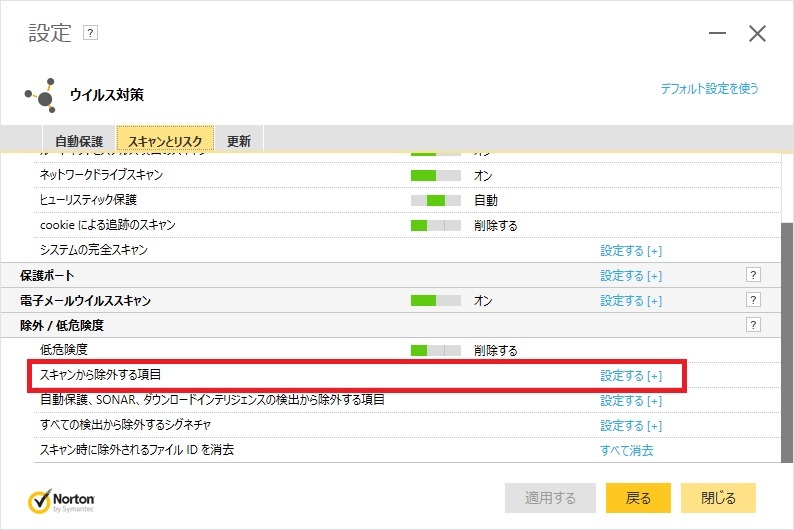Toggle ネットワークドライブスキャン switch
Image resolution: width=794 pixels, height=530 pixels.
tap(435, 175)
